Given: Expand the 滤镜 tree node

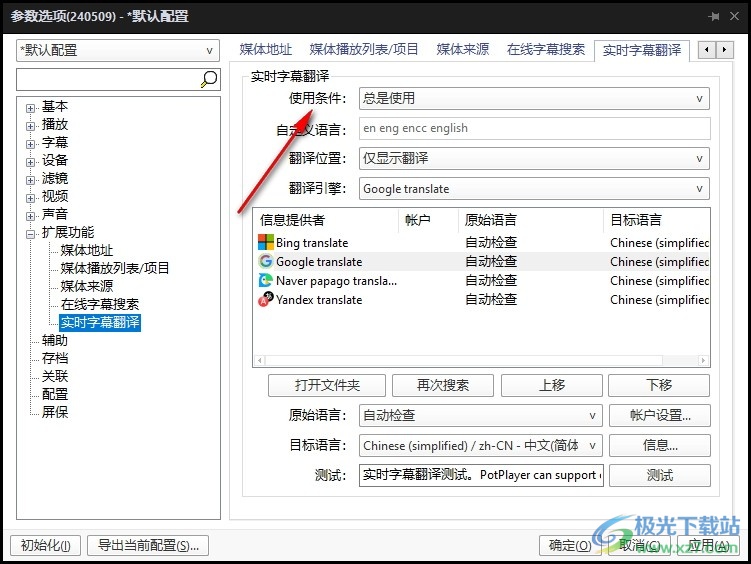Looking at the screenshot, I should tap(31, 180).
